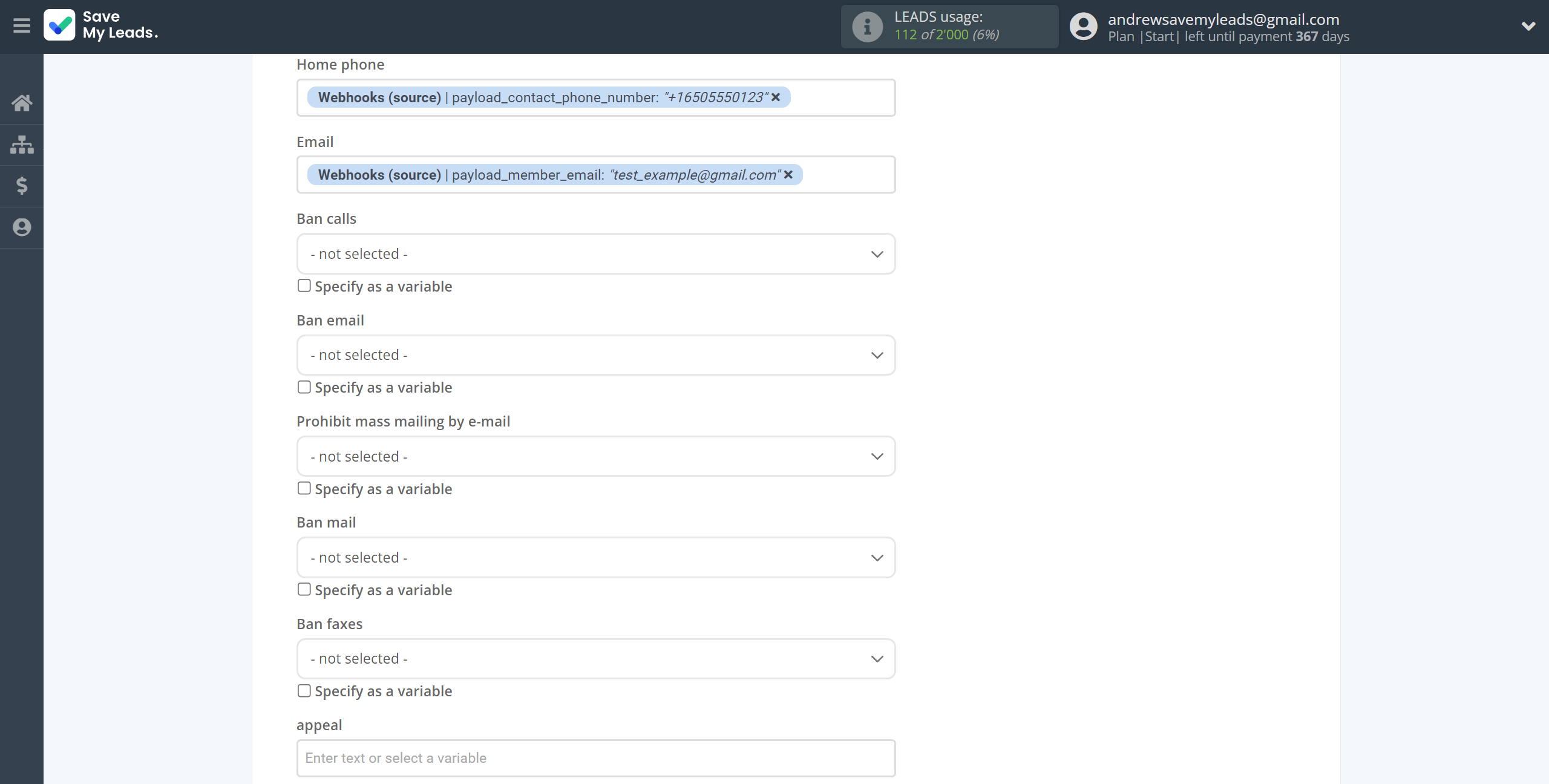The image size is (1549, 784).
Task: Click the user avatar icon in header
Action: pos(1083,27)
